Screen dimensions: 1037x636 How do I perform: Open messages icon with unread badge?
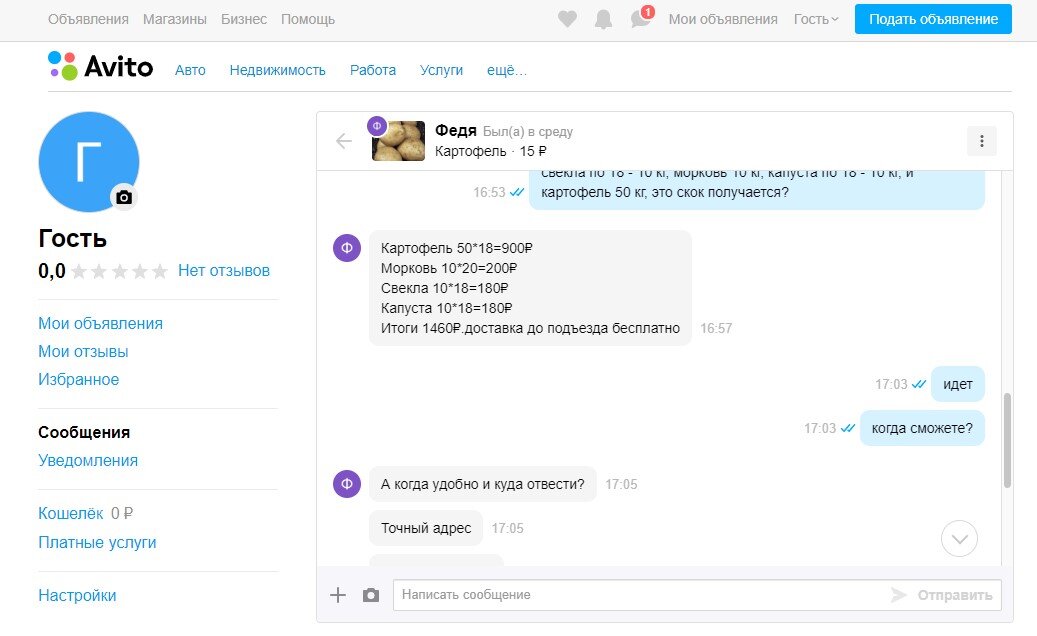coord(641,18)
